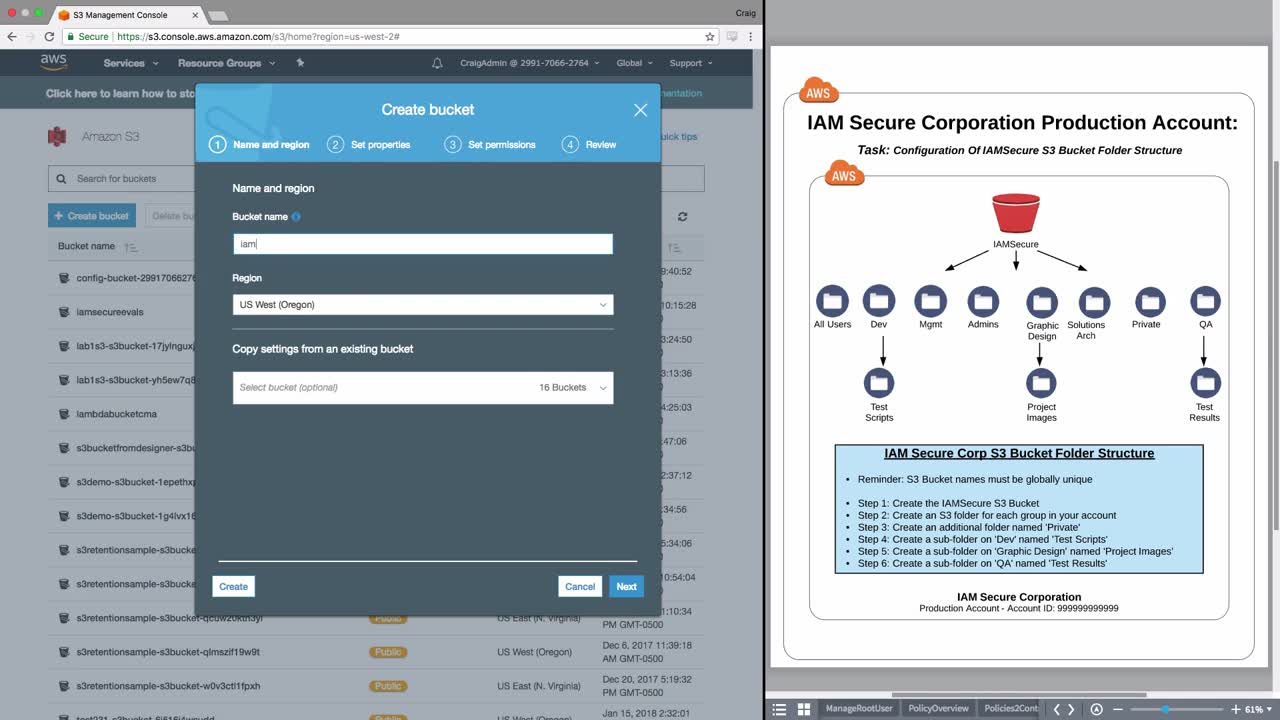This screenshot has height=720, width=1280.
Task: Open the Select bucket (optional) dropdown
Action: tap(423, 388)
